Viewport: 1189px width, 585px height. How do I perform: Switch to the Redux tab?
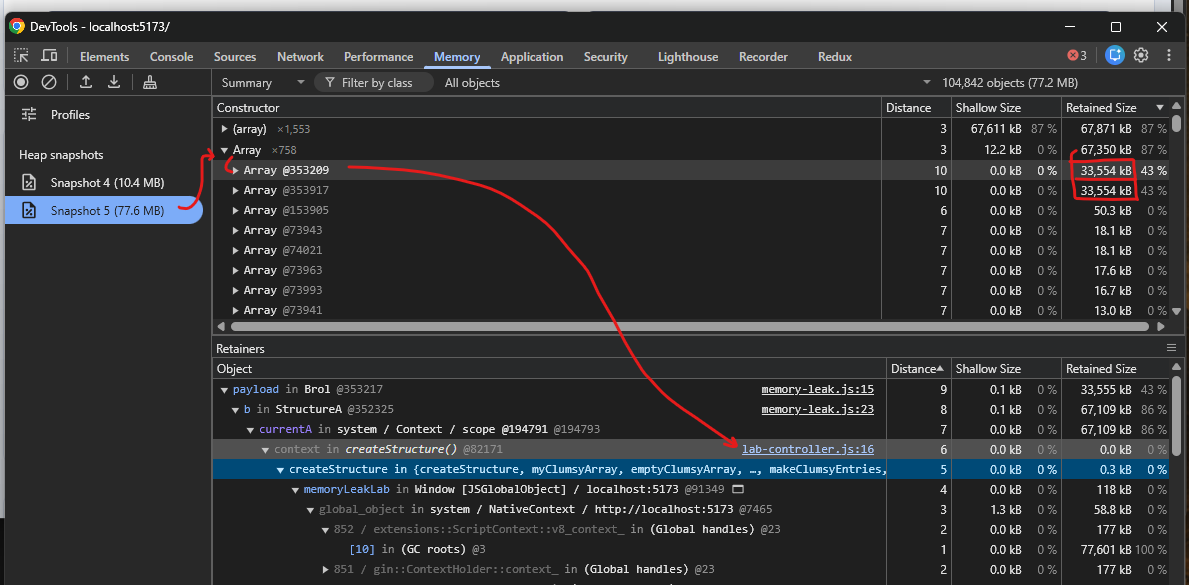(835, 57)
